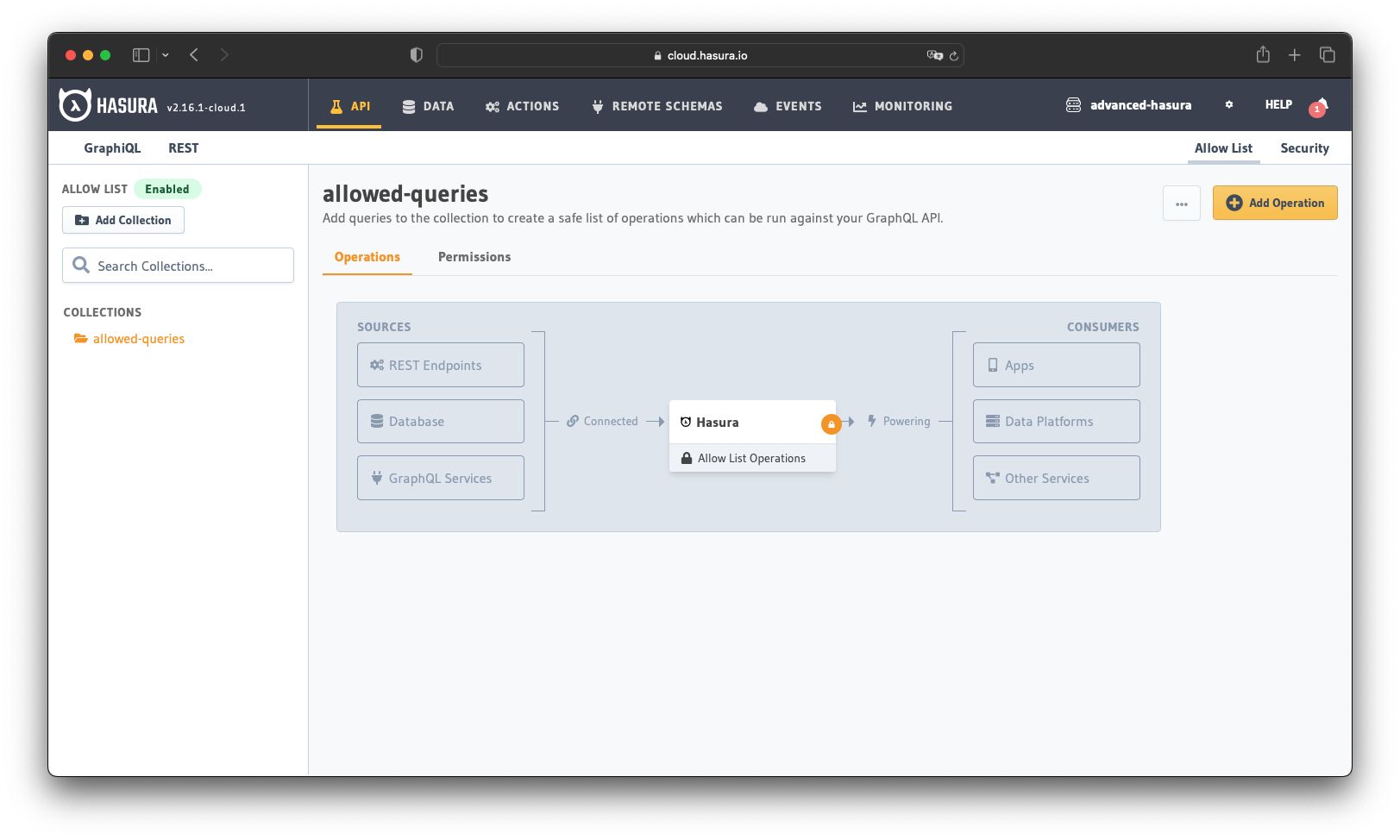The image size is (1400, 840).
Task: Open the DATA tab
Action: 428,106
